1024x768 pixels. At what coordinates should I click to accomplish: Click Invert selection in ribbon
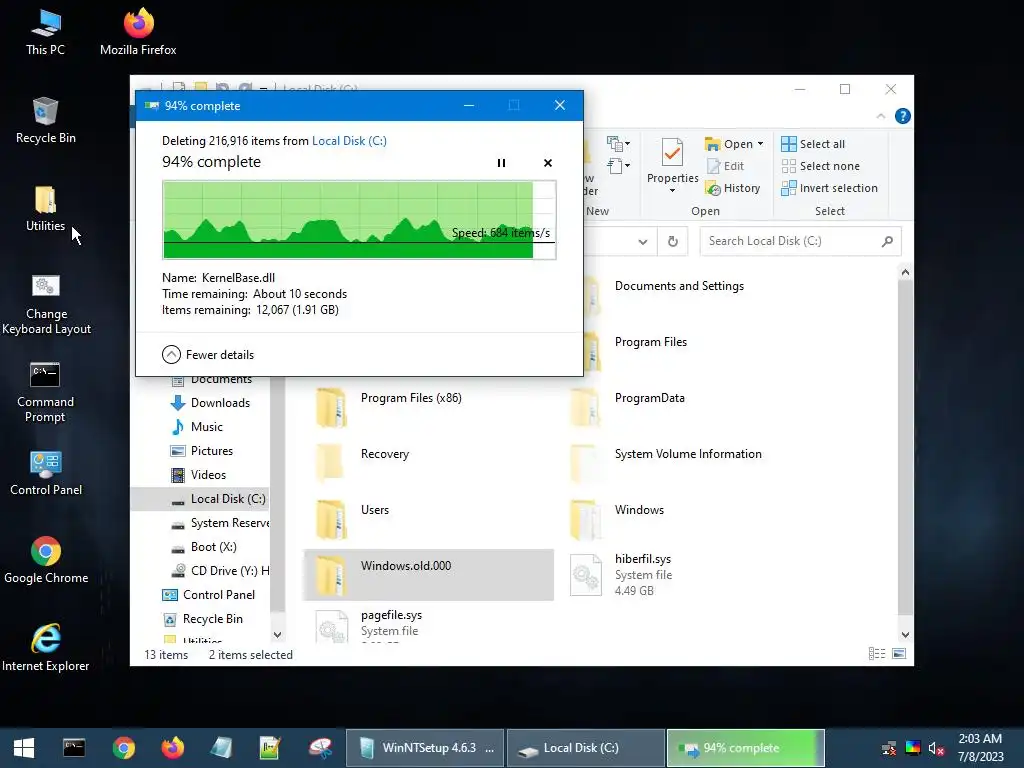[x=829, y=188]
